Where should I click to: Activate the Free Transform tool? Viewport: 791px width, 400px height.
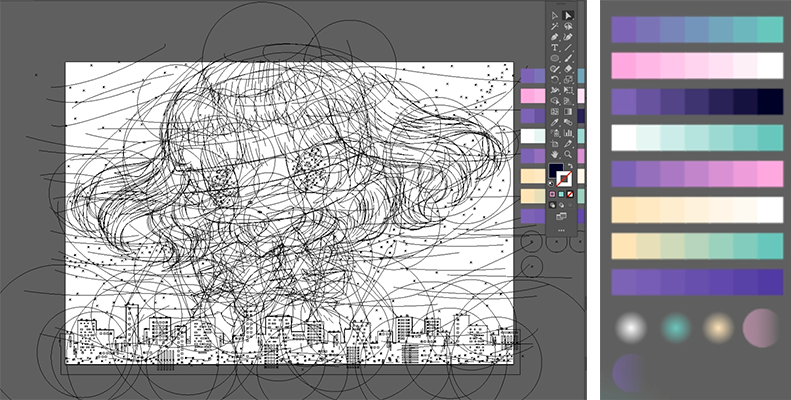pos(568,90)
